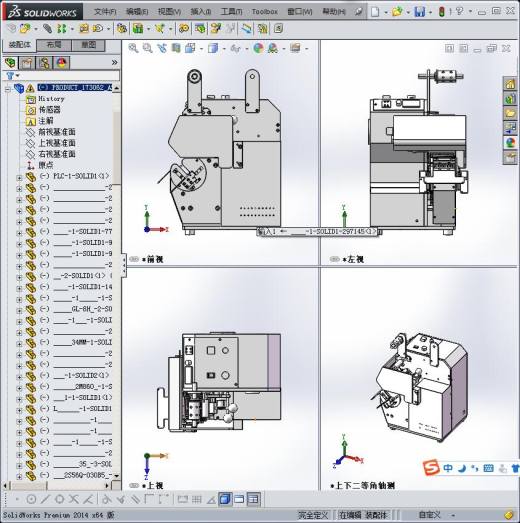Image resolution: width=520 pixels, height=523 pixels.
Task: Open the Assembly Features tool
Action: coord(138,29)
